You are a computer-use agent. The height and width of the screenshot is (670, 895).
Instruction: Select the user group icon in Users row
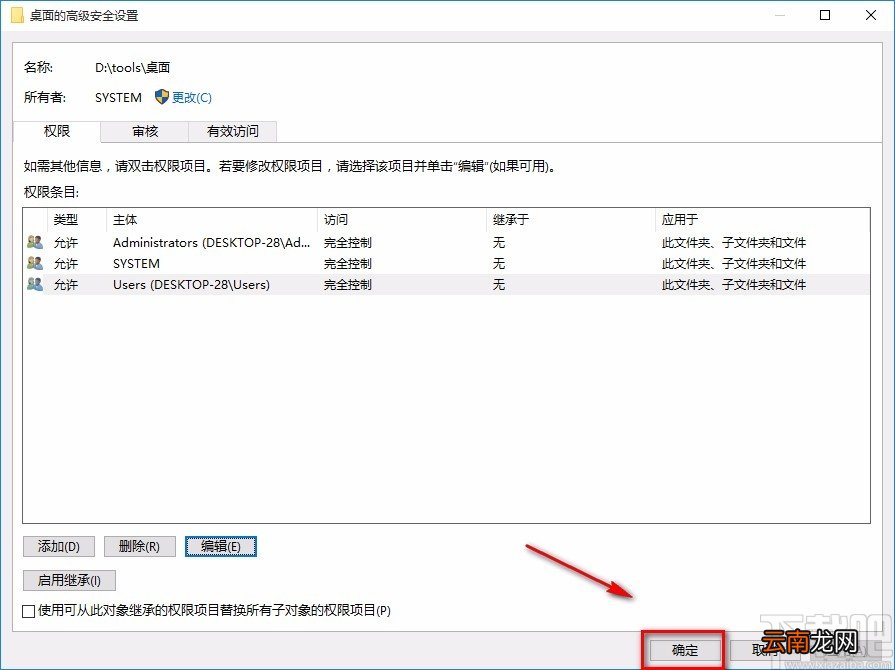click(x=35, y=284)
